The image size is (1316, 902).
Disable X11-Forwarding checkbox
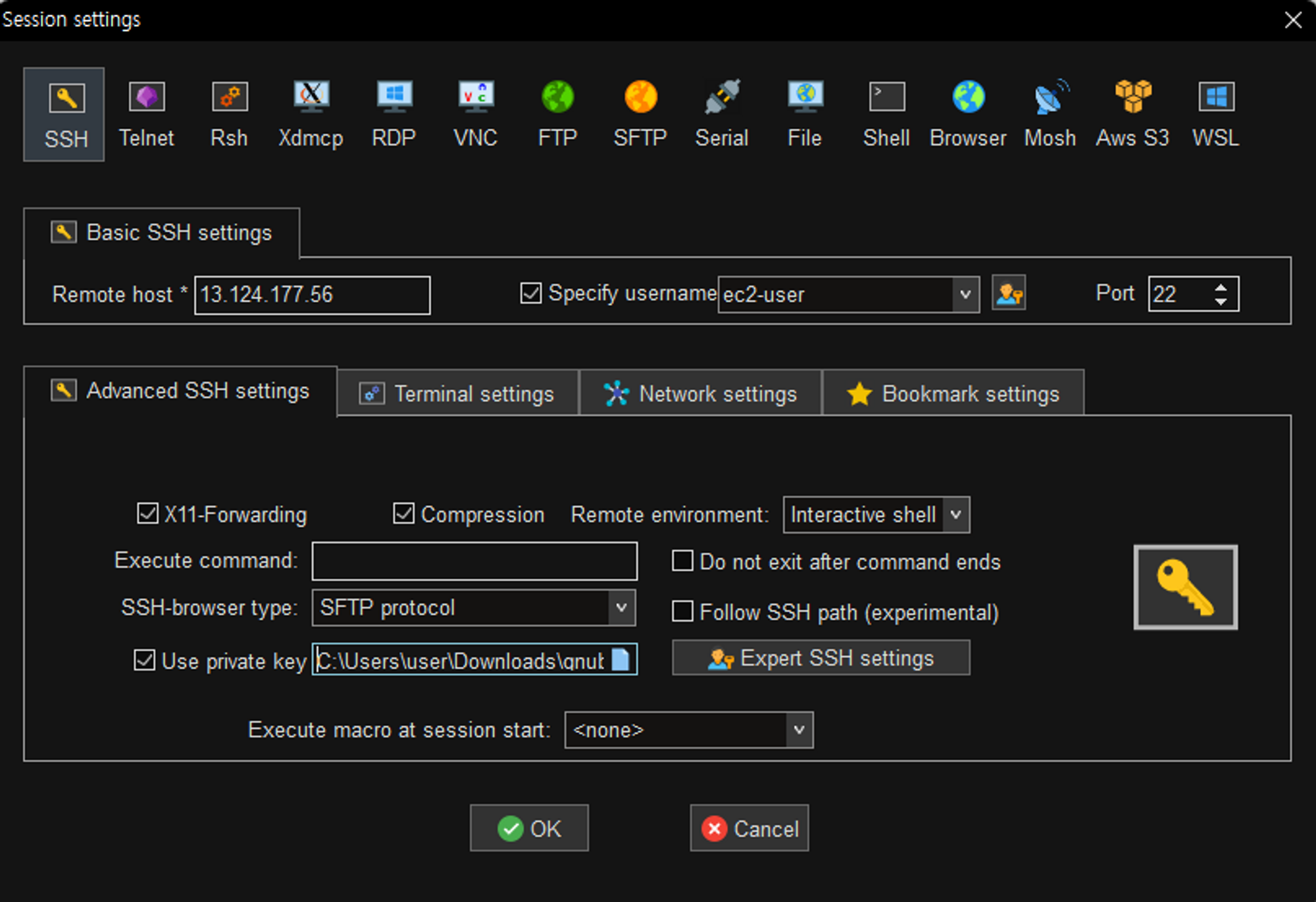[147, 514]
